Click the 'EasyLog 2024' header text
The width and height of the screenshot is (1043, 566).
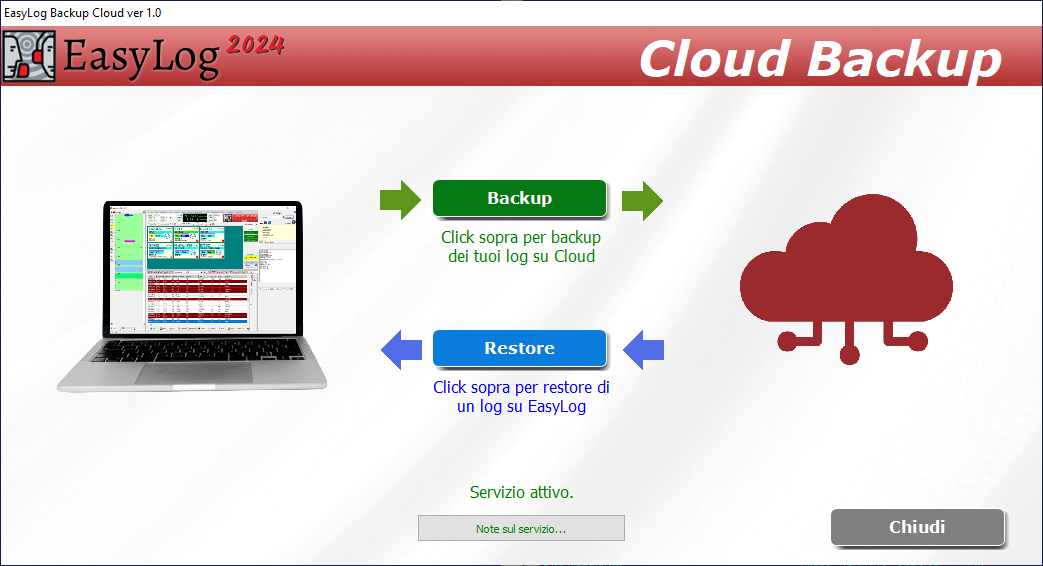click(174, 57)
